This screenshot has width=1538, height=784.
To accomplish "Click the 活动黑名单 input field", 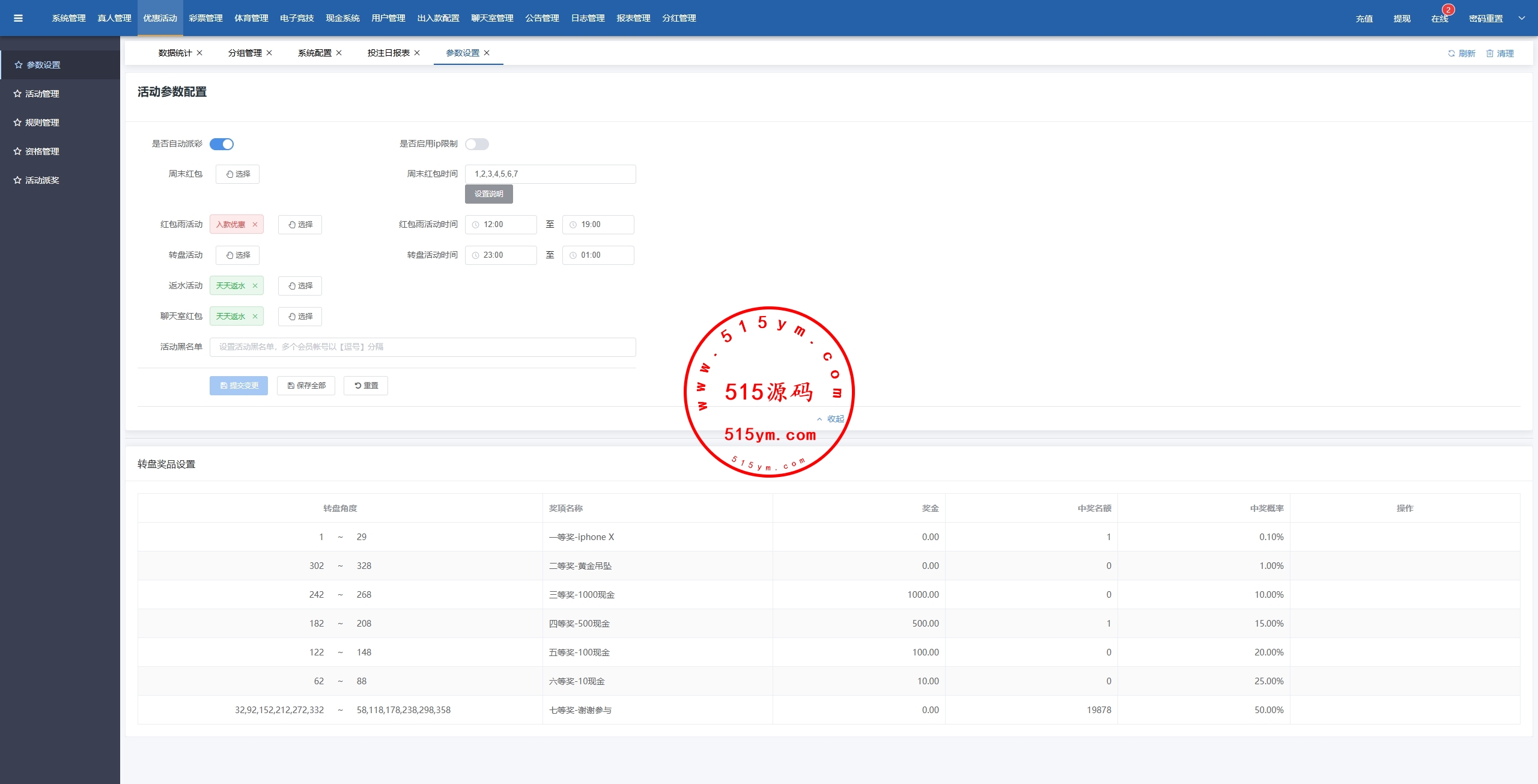I will click(422, 347).
